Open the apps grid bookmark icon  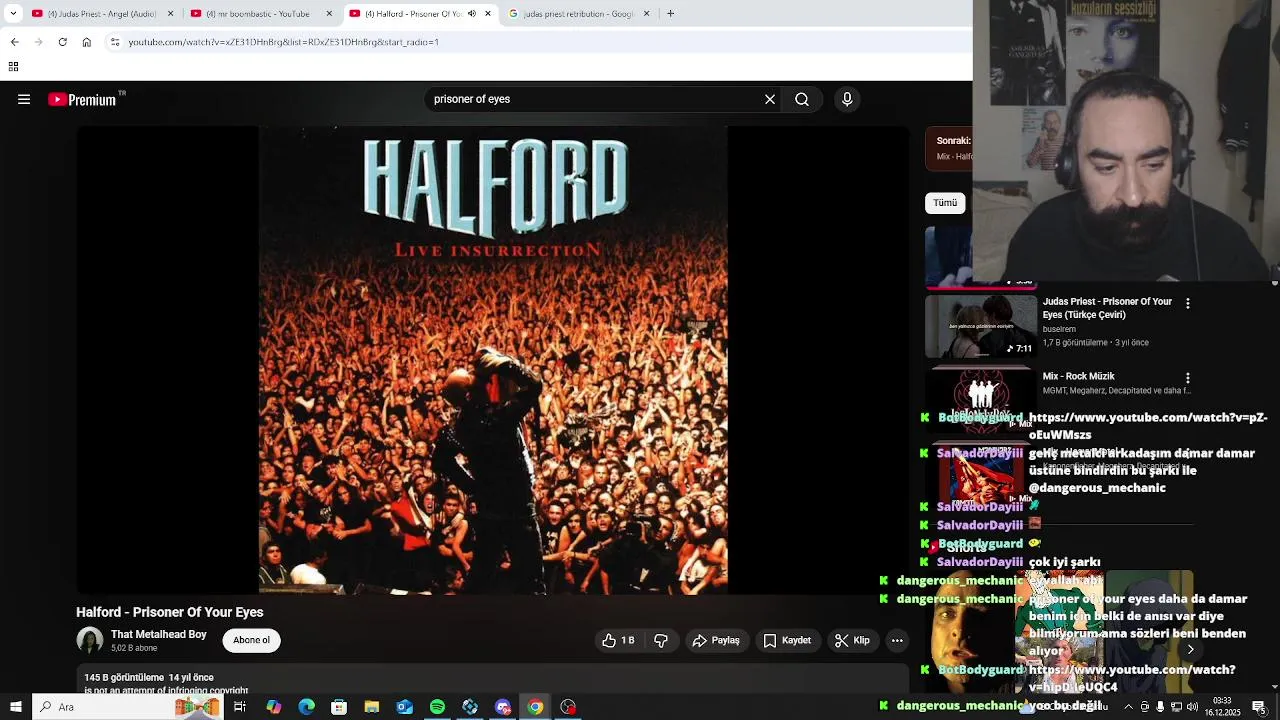pyautogui.click(x=13, y=66)
